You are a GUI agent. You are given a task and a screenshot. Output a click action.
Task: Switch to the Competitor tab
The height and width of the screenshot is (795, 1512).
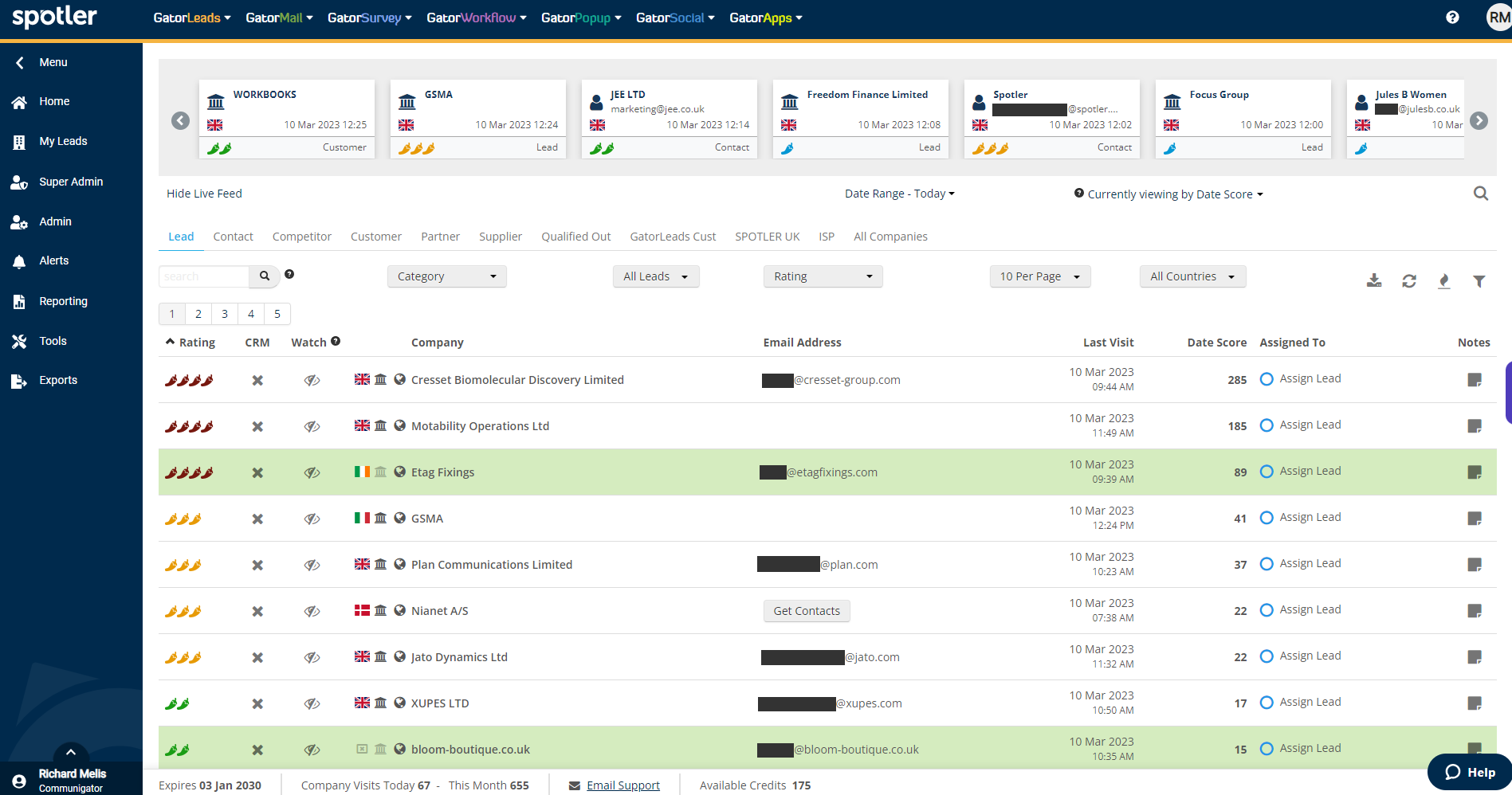tap(301, 237)
